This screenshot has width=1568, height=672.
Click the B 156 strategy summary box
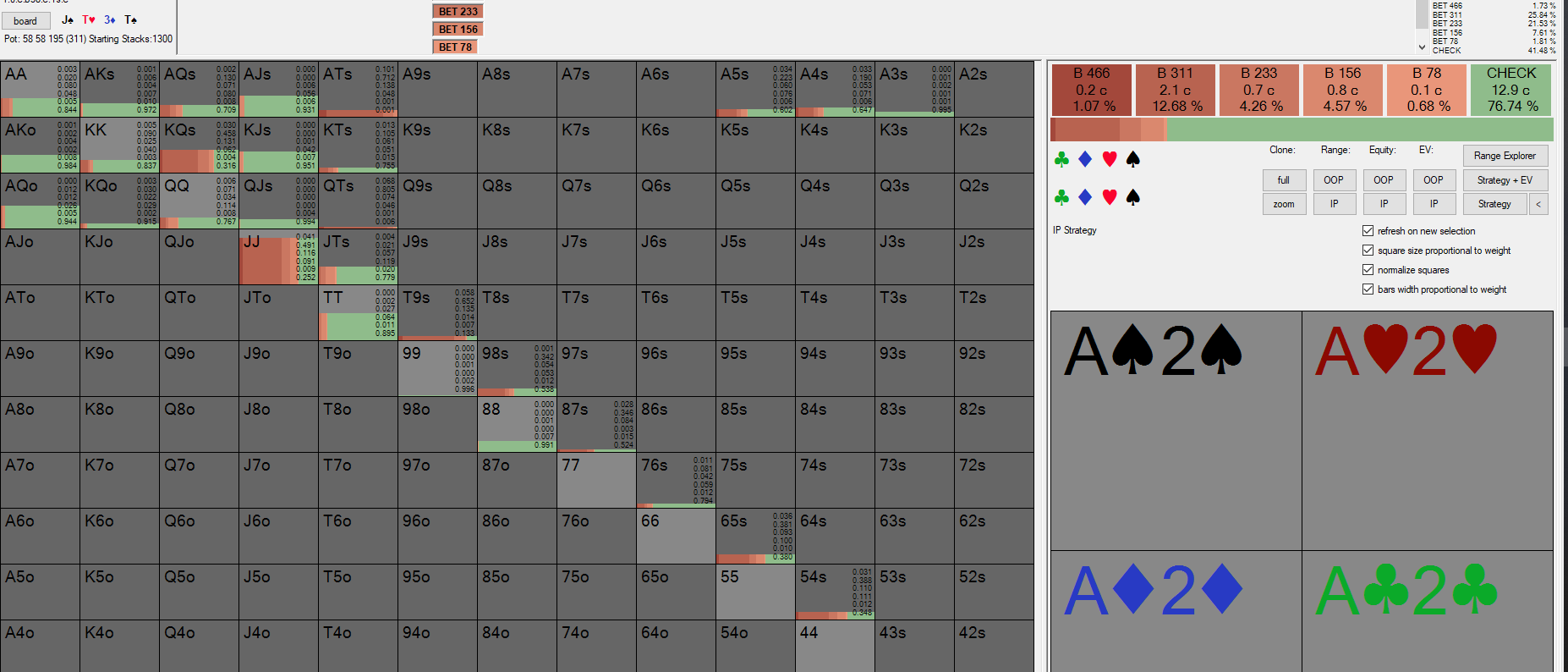point(1342,90)
